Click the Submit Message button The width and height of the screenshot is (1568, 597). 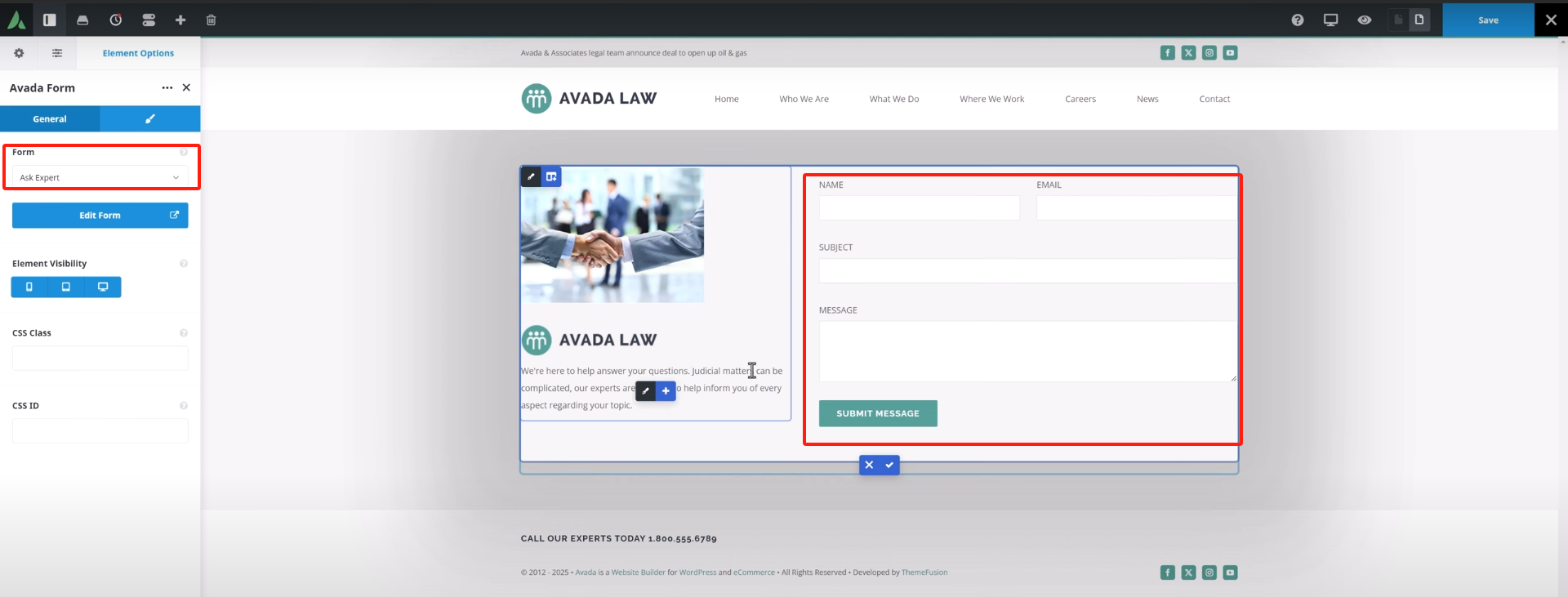[x=878, y=413]
